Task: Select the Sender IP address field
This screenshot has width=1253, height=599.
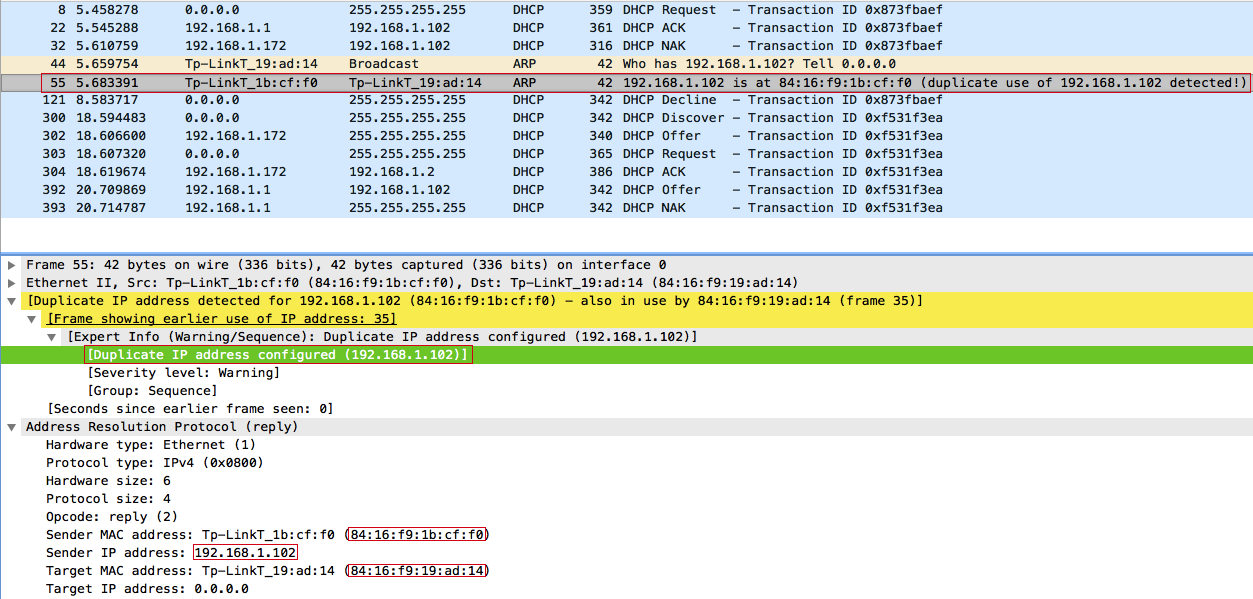Action: coord(172,553)
